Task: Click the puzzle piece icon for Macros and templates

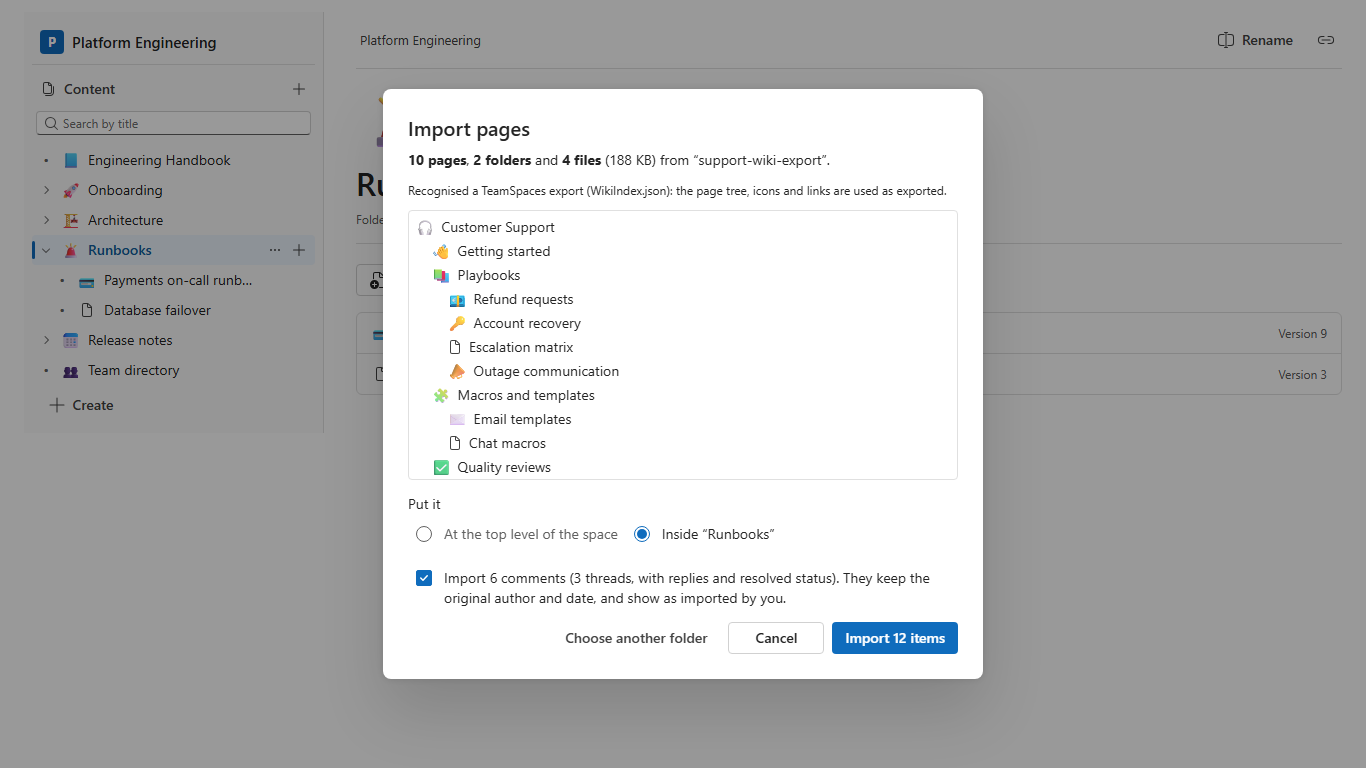Action: (x=441, y=395)
